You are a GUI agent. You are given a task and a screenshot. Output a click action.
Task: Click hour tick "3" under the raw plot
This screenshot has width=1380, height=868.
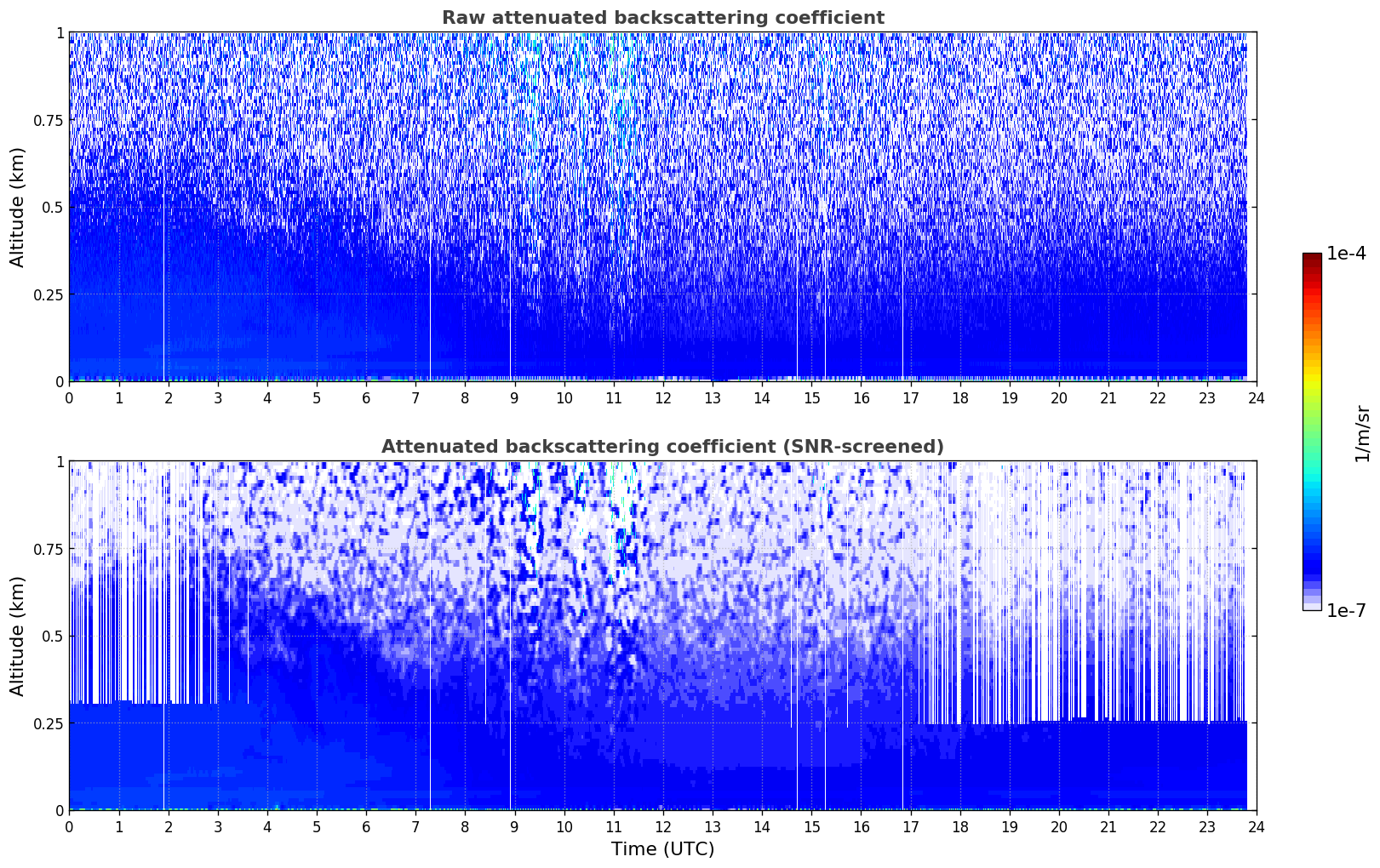pyautogui.click(x=218, y=397)
